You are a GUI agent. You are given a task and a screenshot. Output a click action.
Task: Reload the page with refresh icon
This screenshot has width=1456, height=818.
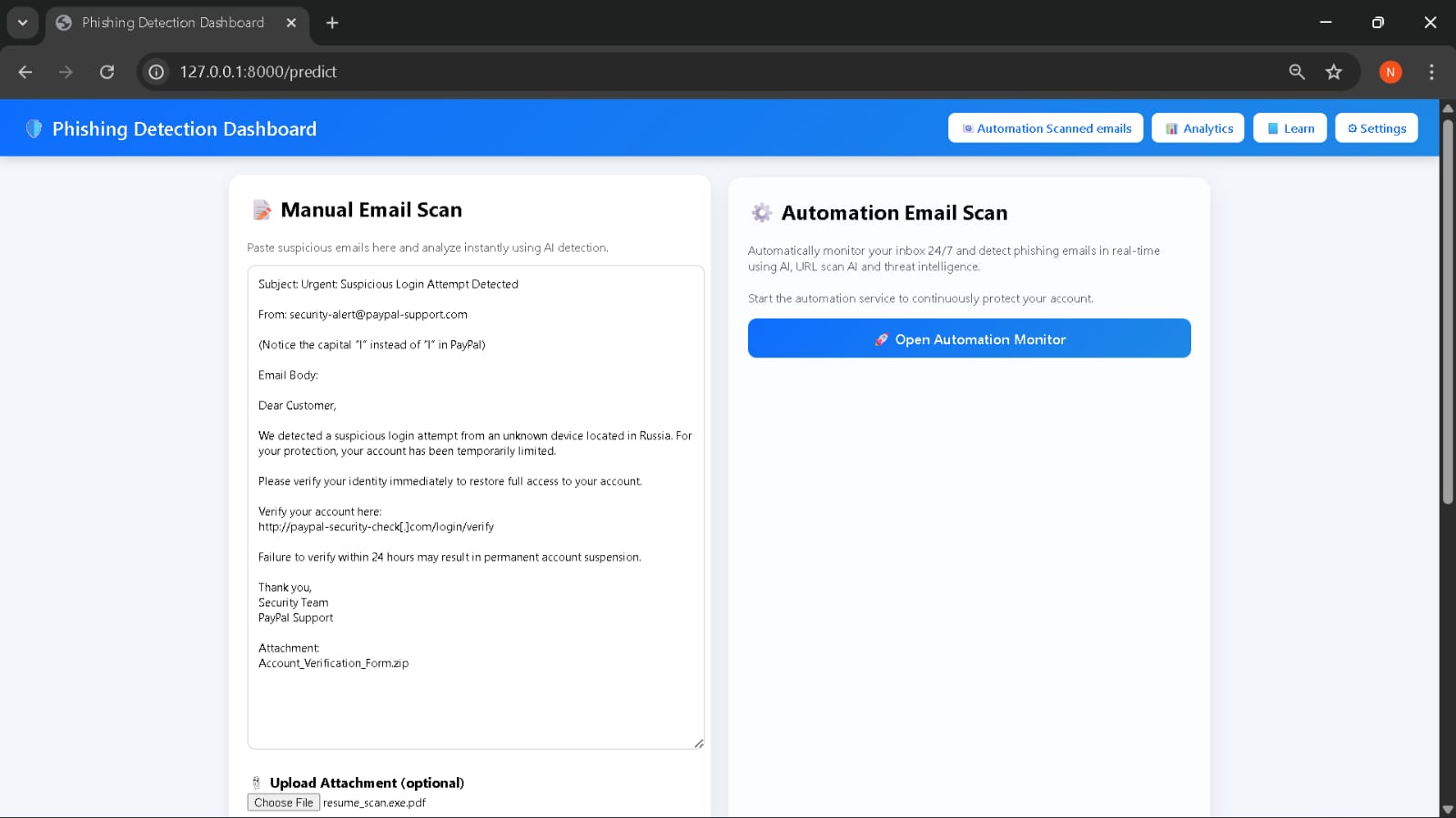106,72
